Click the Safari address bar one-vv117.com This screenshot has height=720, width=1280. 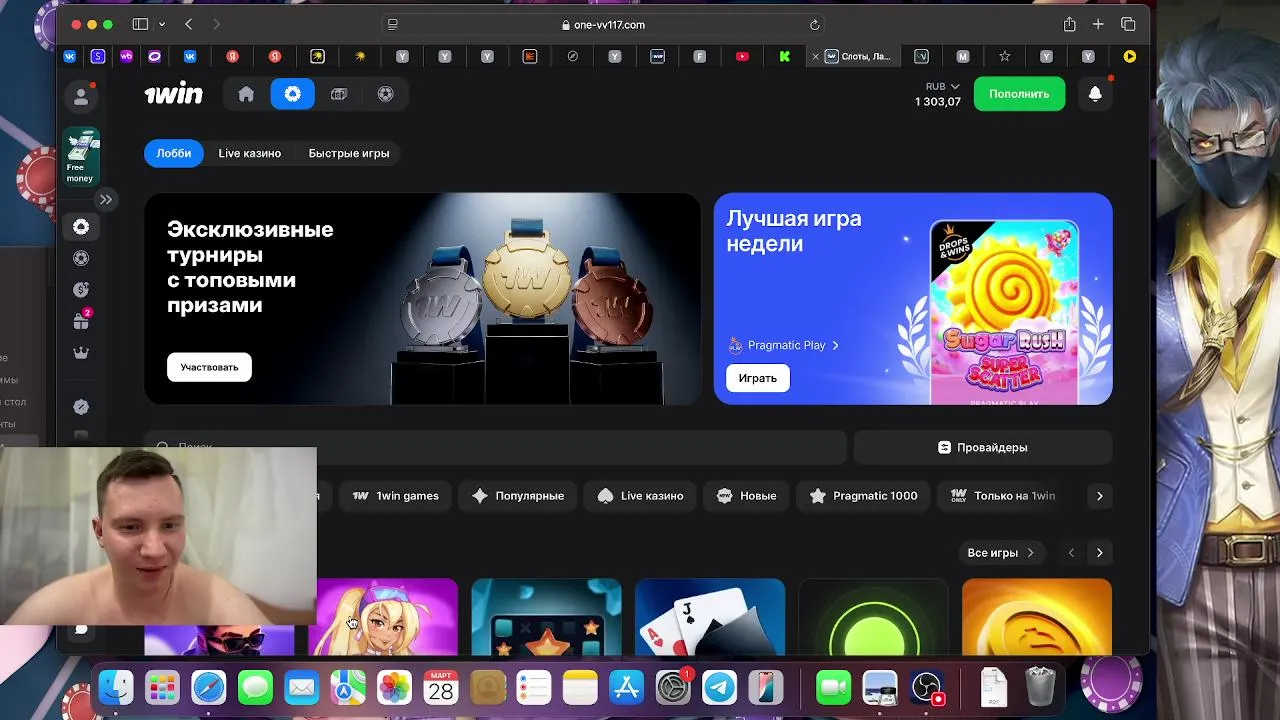point(604,25)
